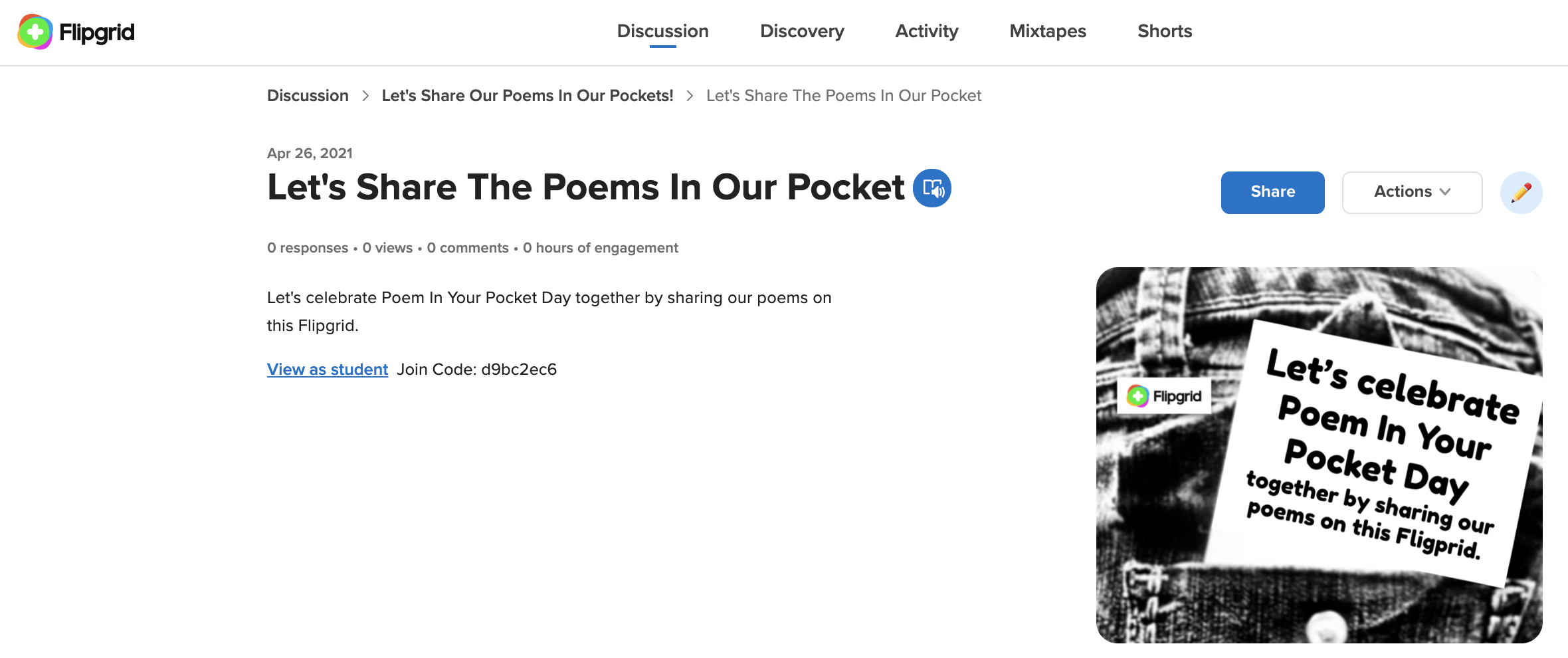Click the topic title Let's Share The Poems

point(585,187)
